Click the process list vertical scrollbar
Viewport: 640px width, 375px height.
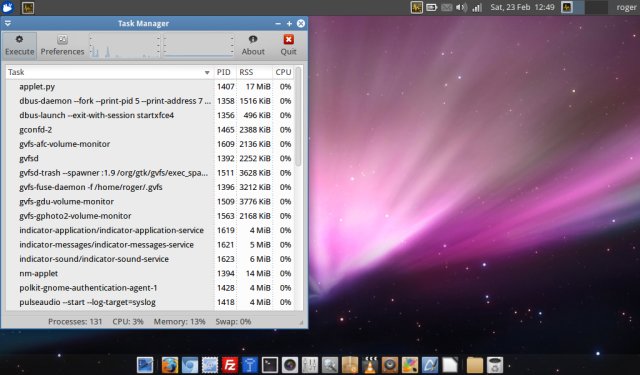click(x=298, y=117)
